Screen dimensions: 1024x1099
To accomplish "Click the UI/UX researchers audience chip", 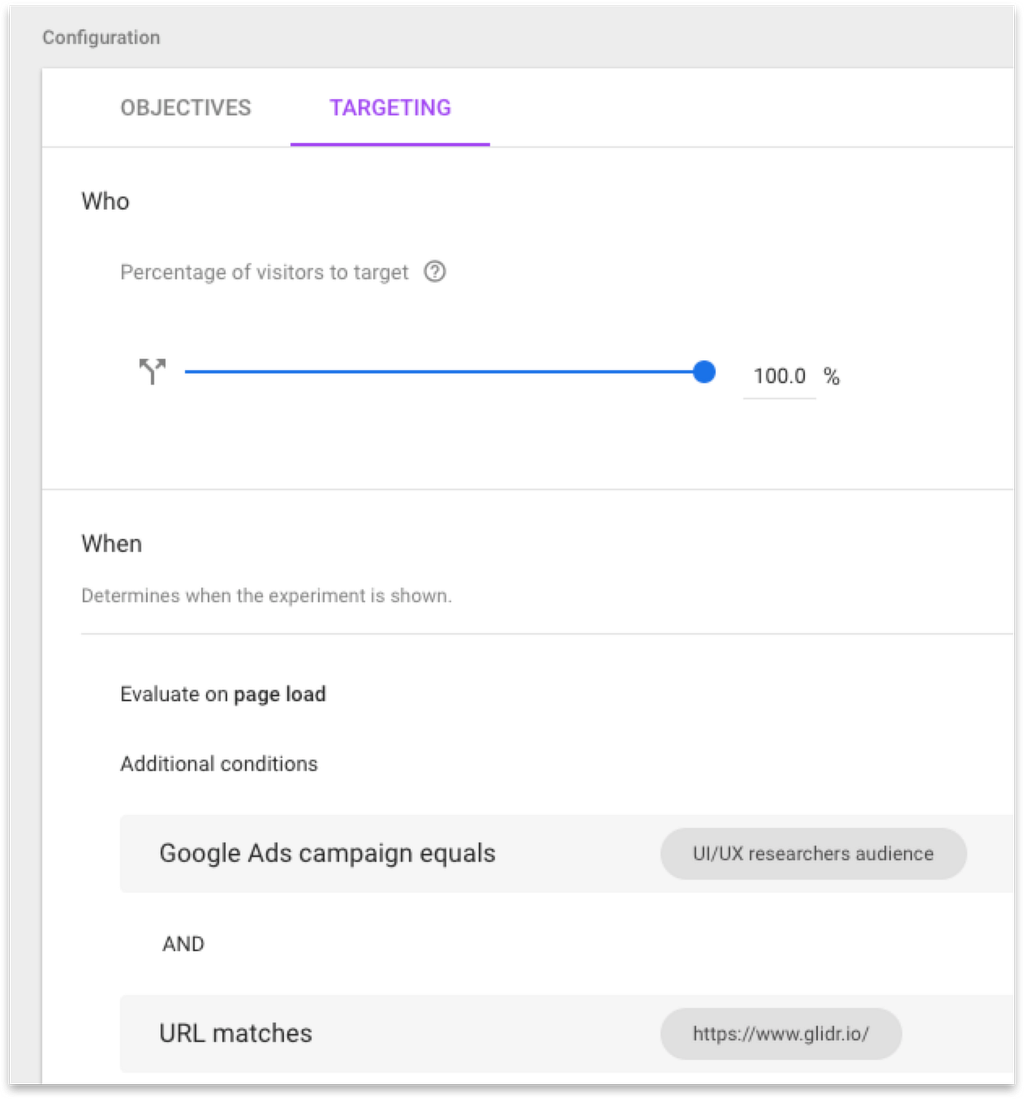I will 813,854.
